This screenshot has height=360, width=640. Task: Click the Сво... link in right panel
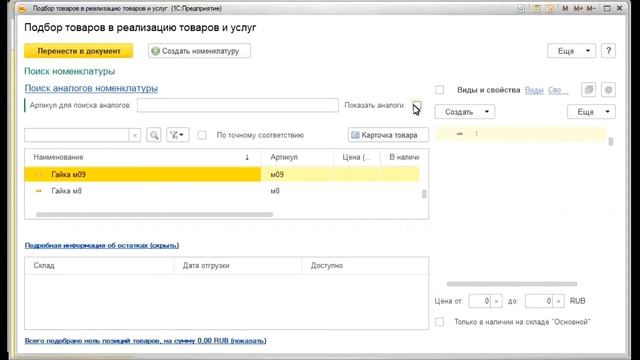point(558,90)
